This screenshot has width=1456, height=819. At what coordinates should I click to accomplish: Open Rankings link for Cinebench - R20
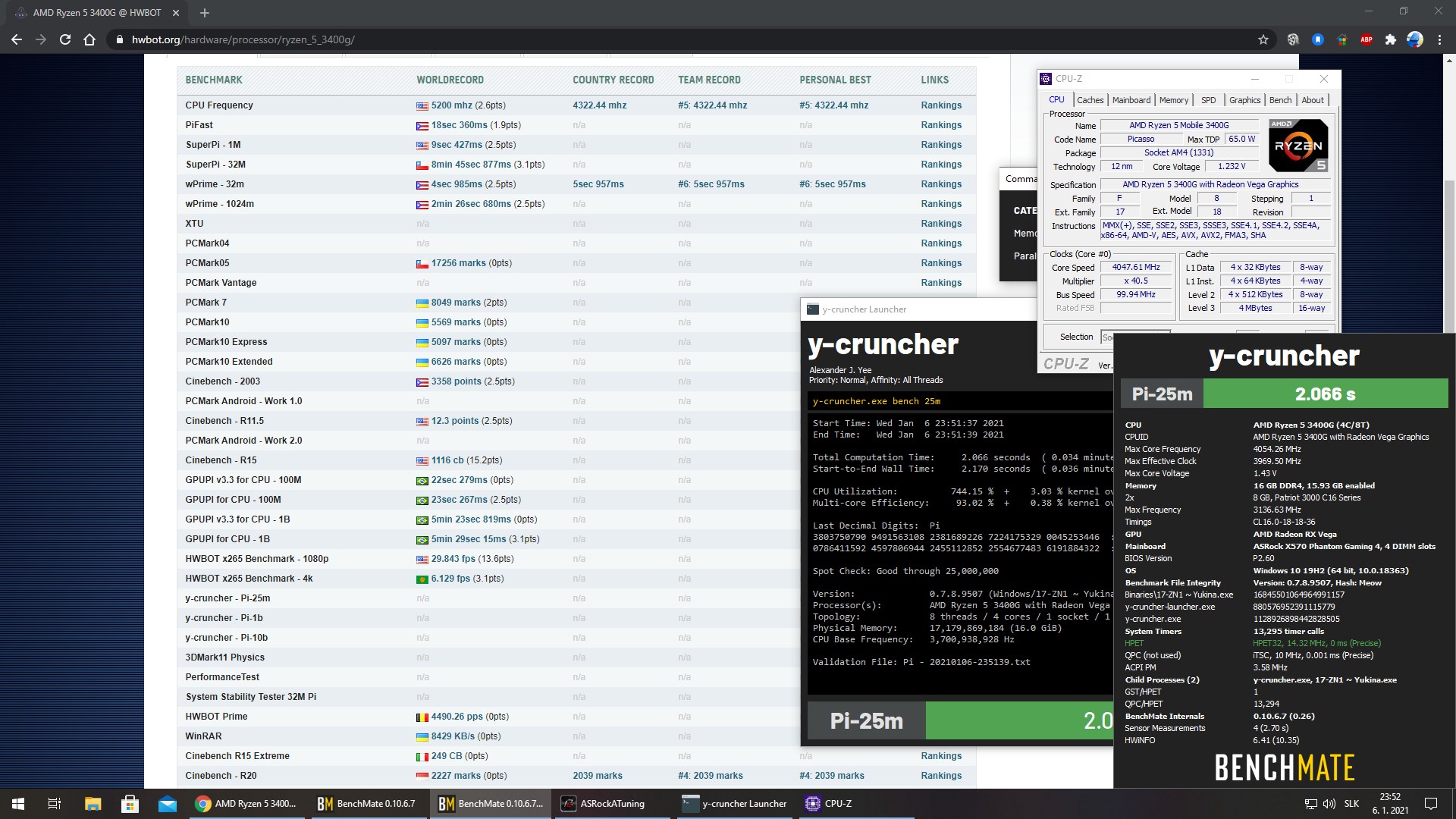(941, 776)
